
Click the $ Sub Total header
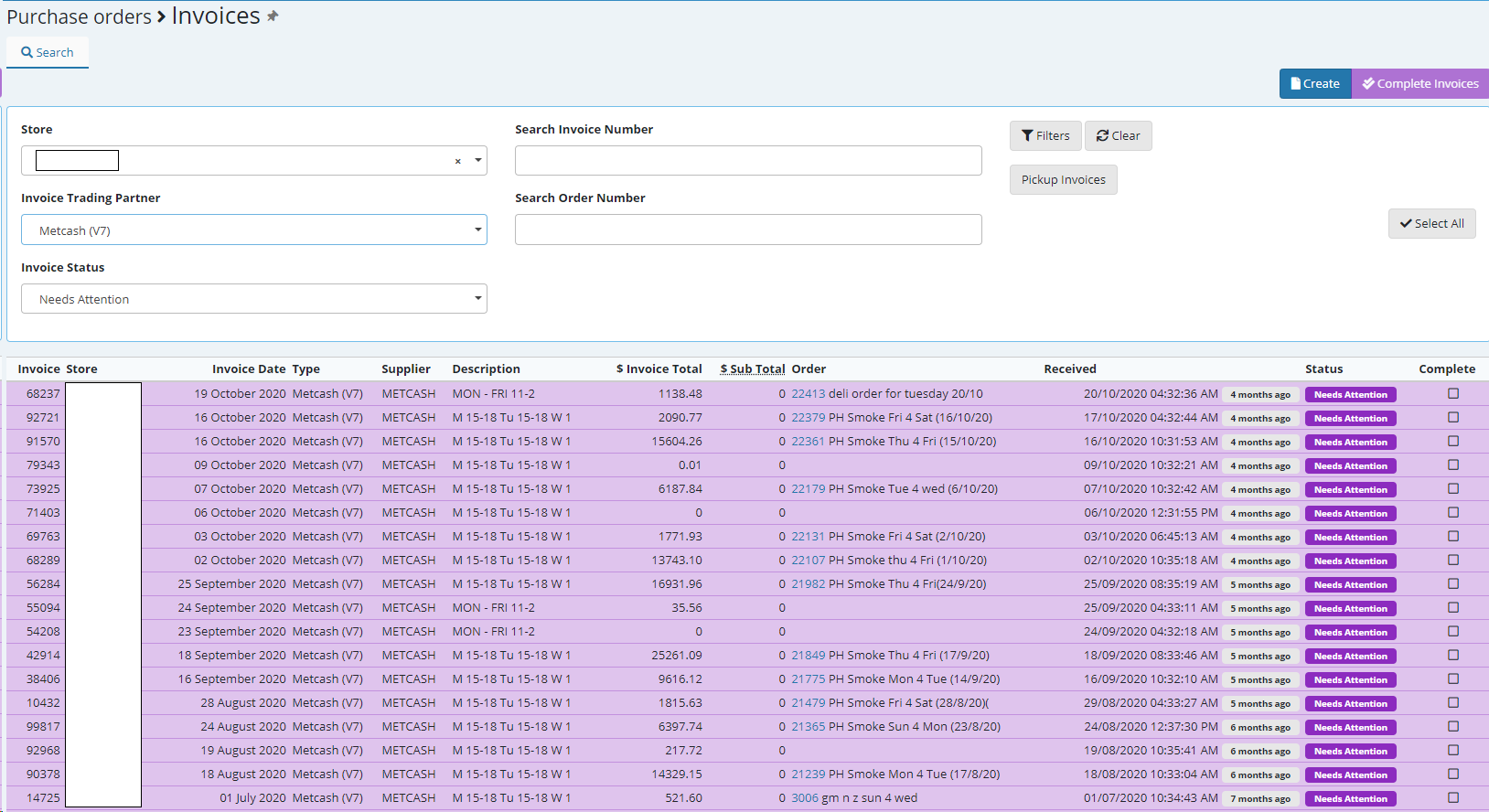(753, 369)
